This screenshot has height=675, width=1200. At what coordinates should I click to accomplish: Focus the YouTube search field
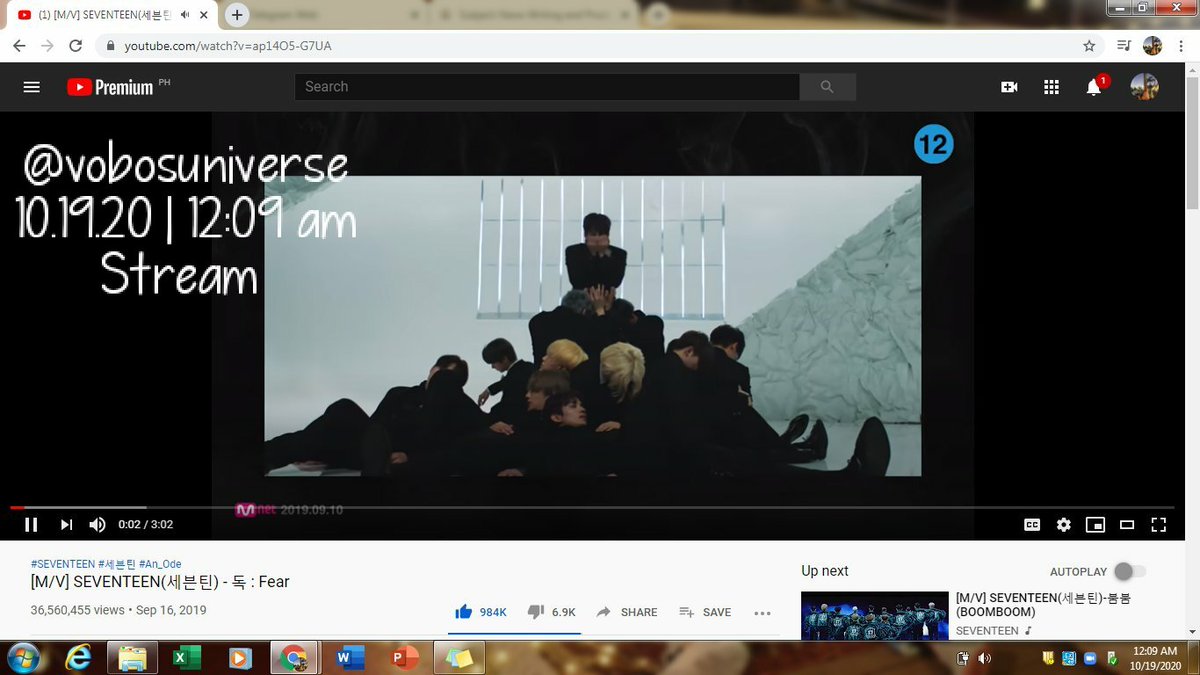point(547,87)
